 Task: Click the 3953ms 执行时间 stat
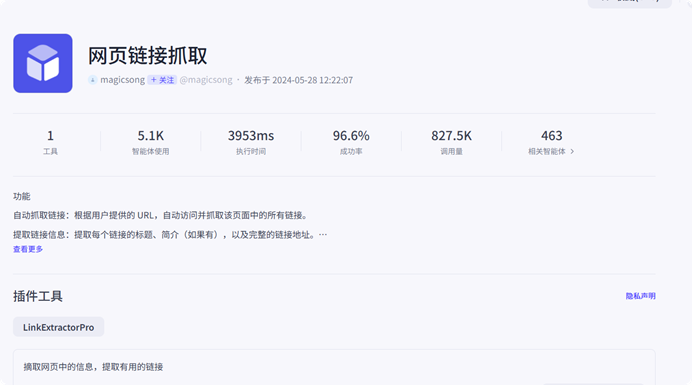coord(251,142)
